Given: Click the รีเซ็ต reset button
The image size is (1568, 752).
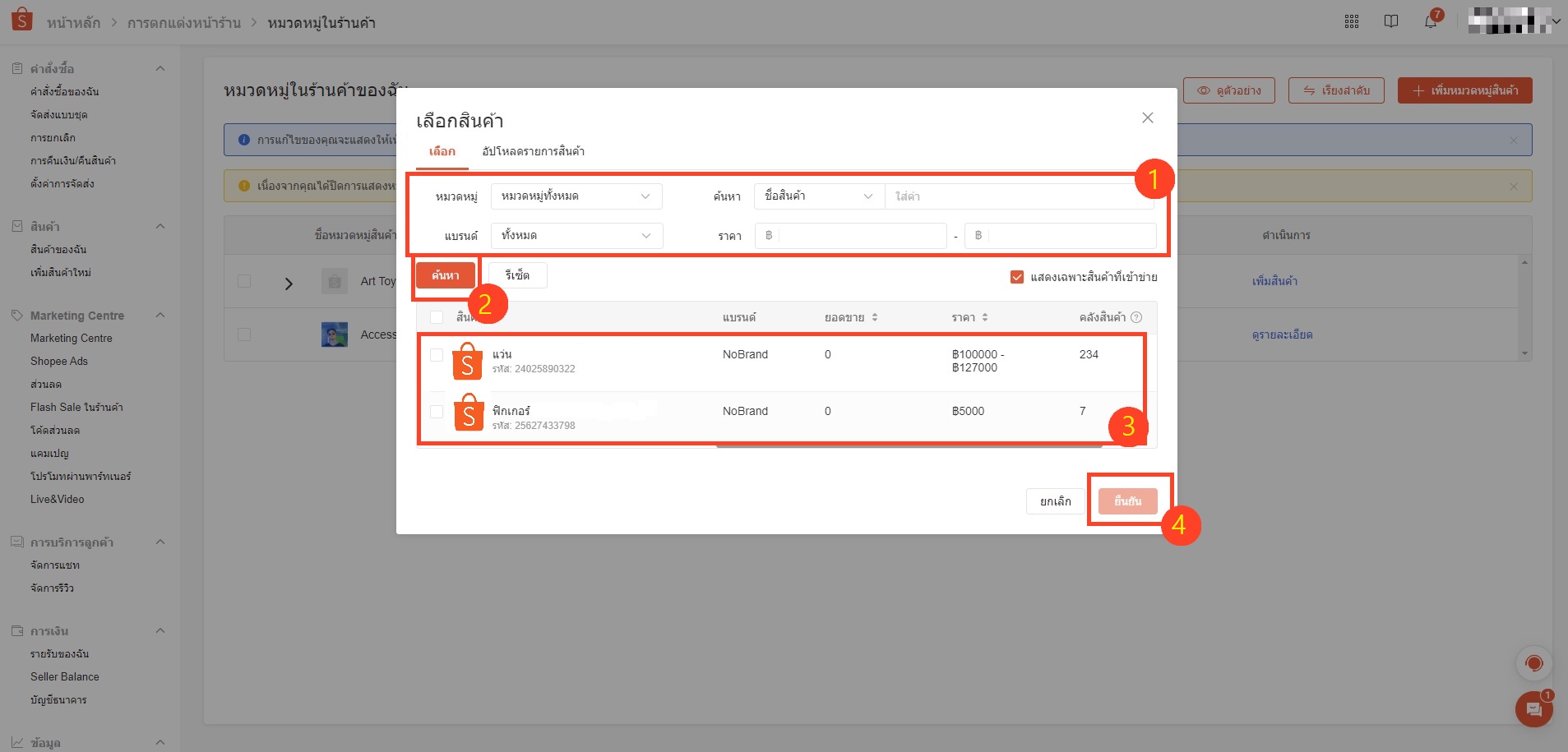Looking at the screenshot, I should (x=517, y=275).
